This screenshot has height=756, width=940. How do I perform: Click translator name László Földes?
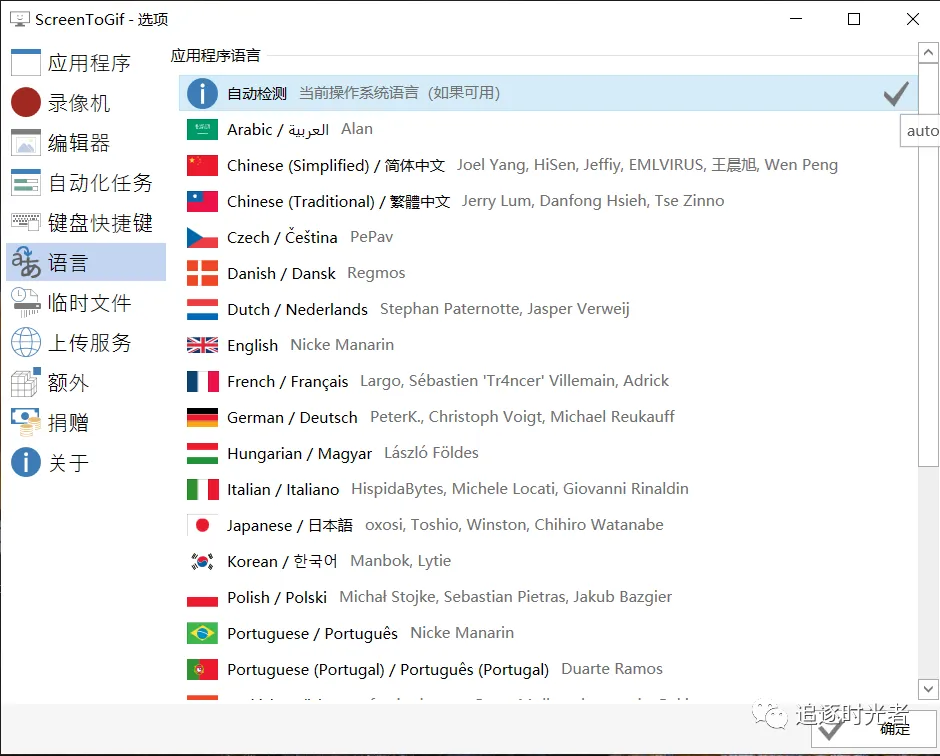(431, 453)
